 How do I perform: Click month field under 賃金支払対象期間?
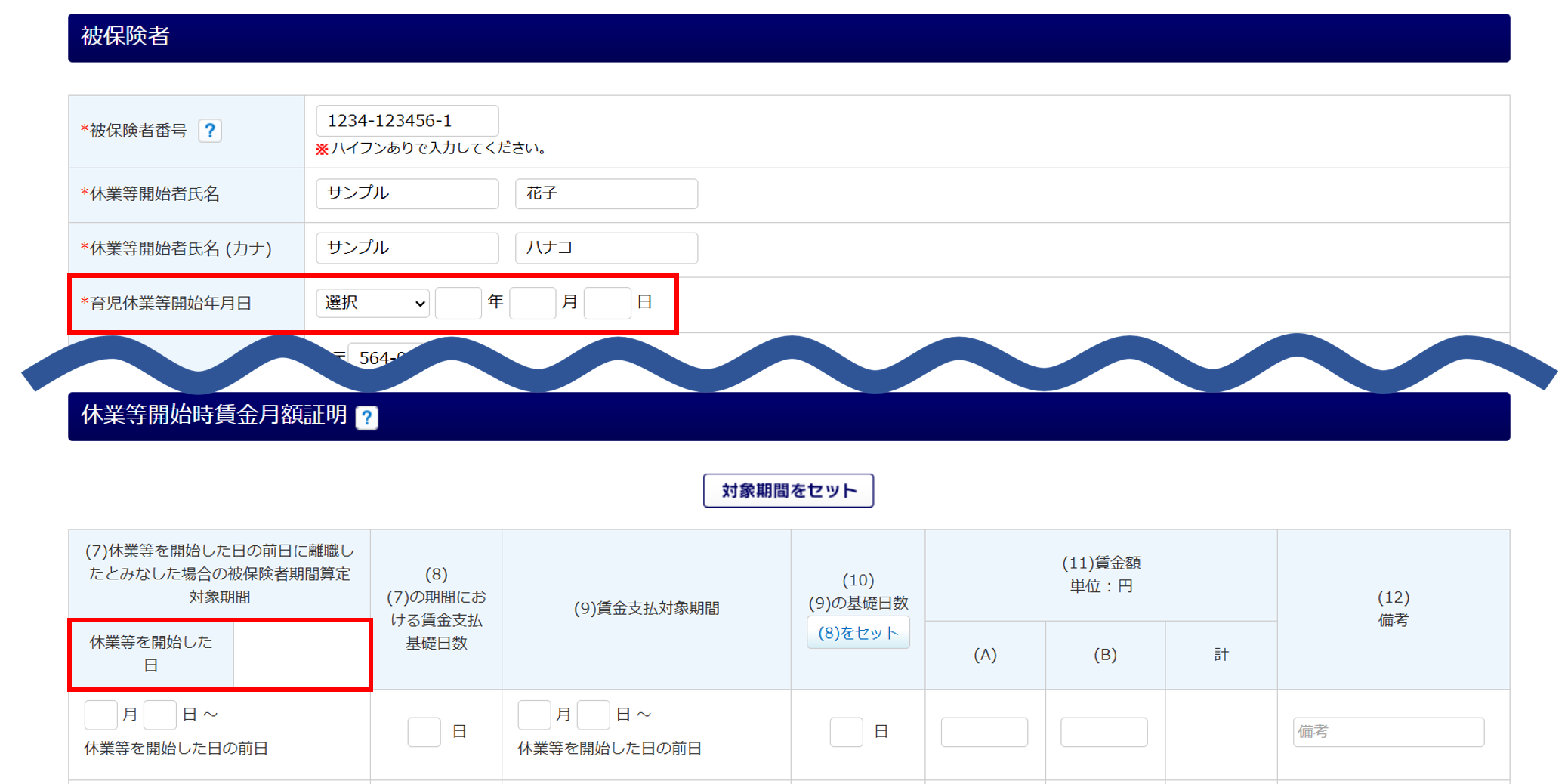click(534, 715)
